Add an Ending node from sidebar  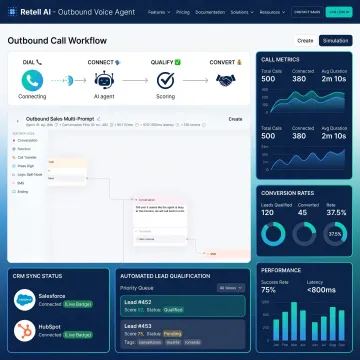20,192
